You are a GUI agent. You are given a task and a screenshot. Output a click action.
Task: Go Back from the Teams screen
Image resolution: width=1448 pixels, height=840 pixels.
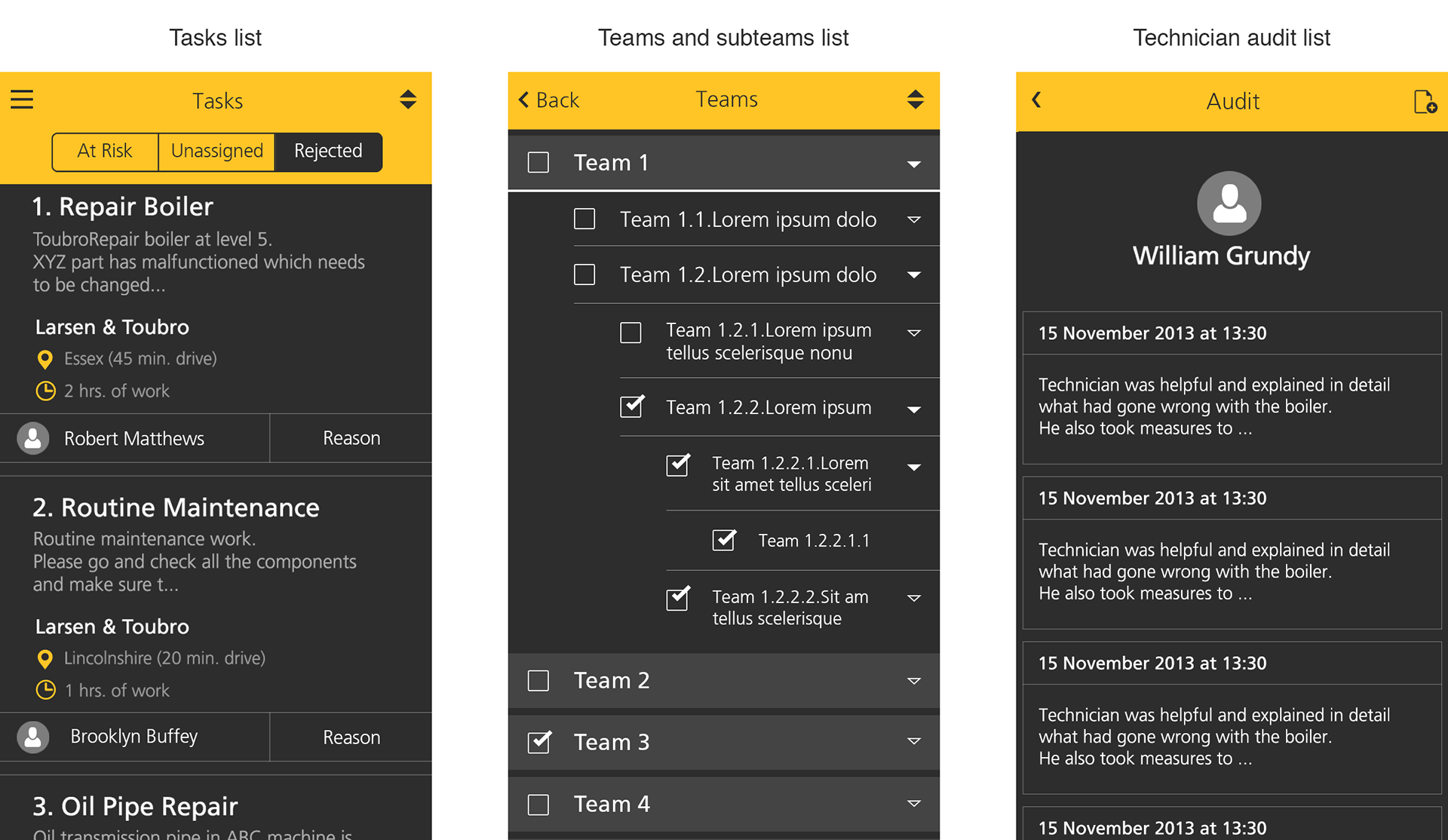pyautogui.click(x=549, y=100)
